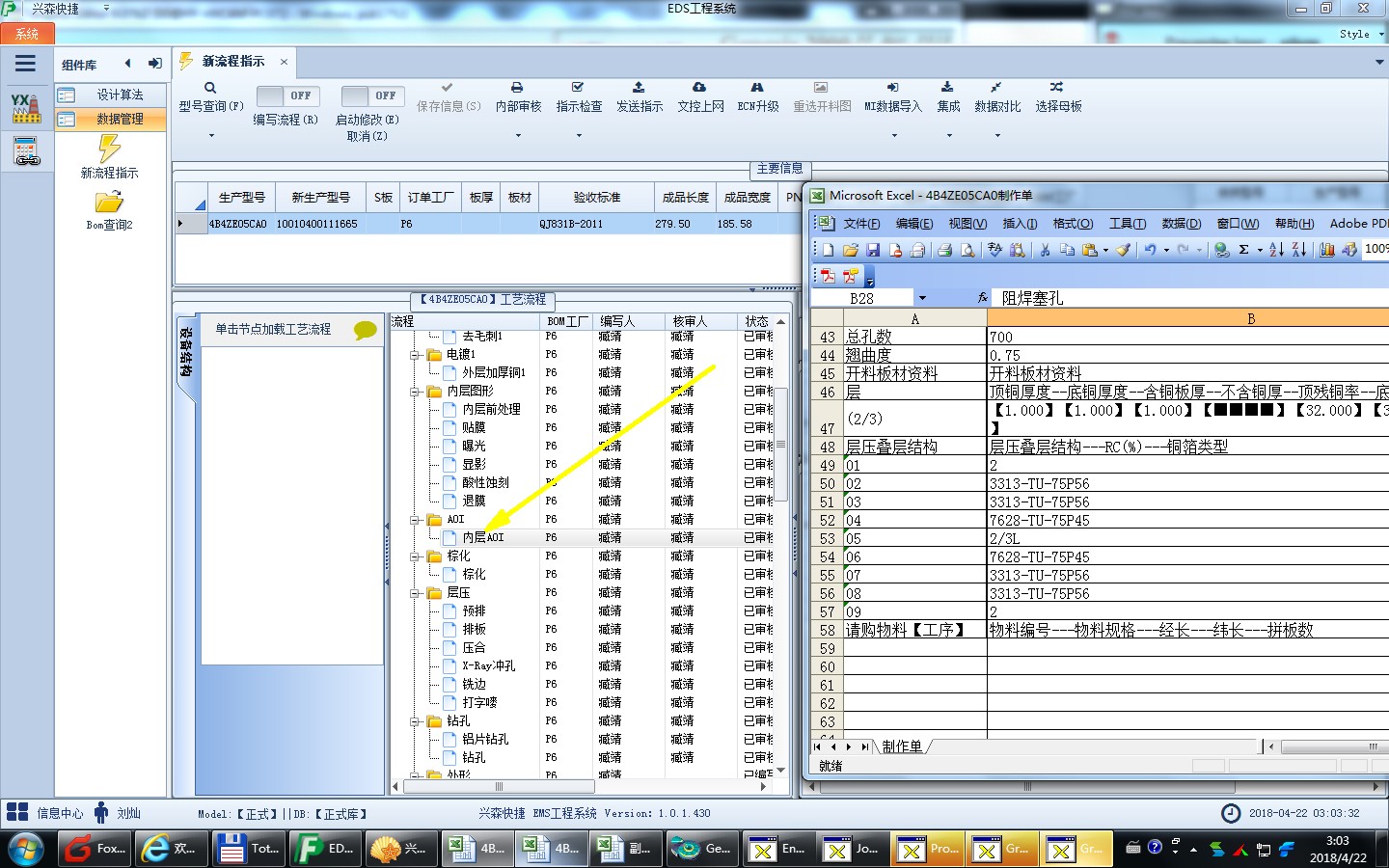Click the 验收标准 column header
The height and width of the screenshot is (868, 1389).
pos(597,197)
